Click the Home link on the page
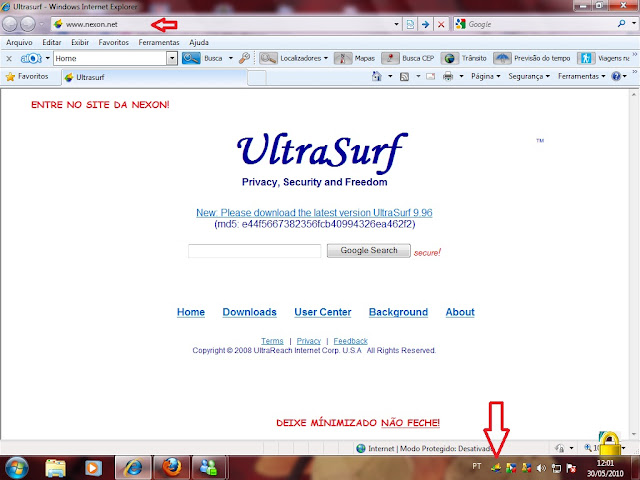 [x=191, y=312]
